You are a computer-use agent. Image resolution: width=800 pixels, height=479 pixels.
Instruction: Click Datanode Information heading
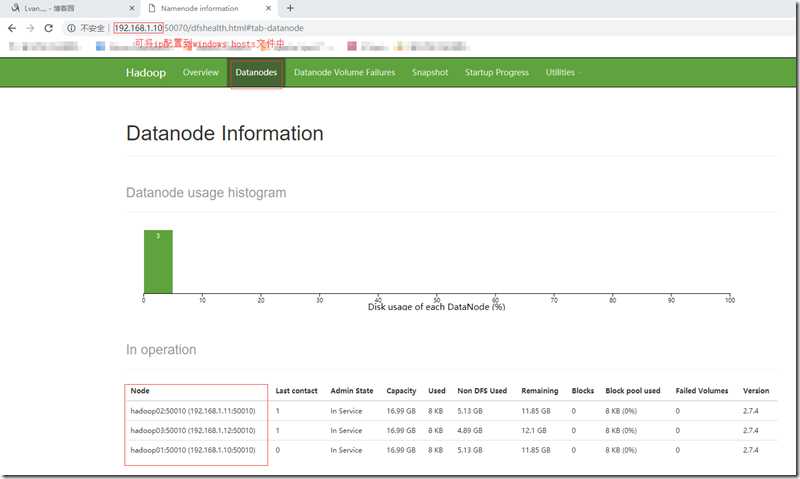224,133
